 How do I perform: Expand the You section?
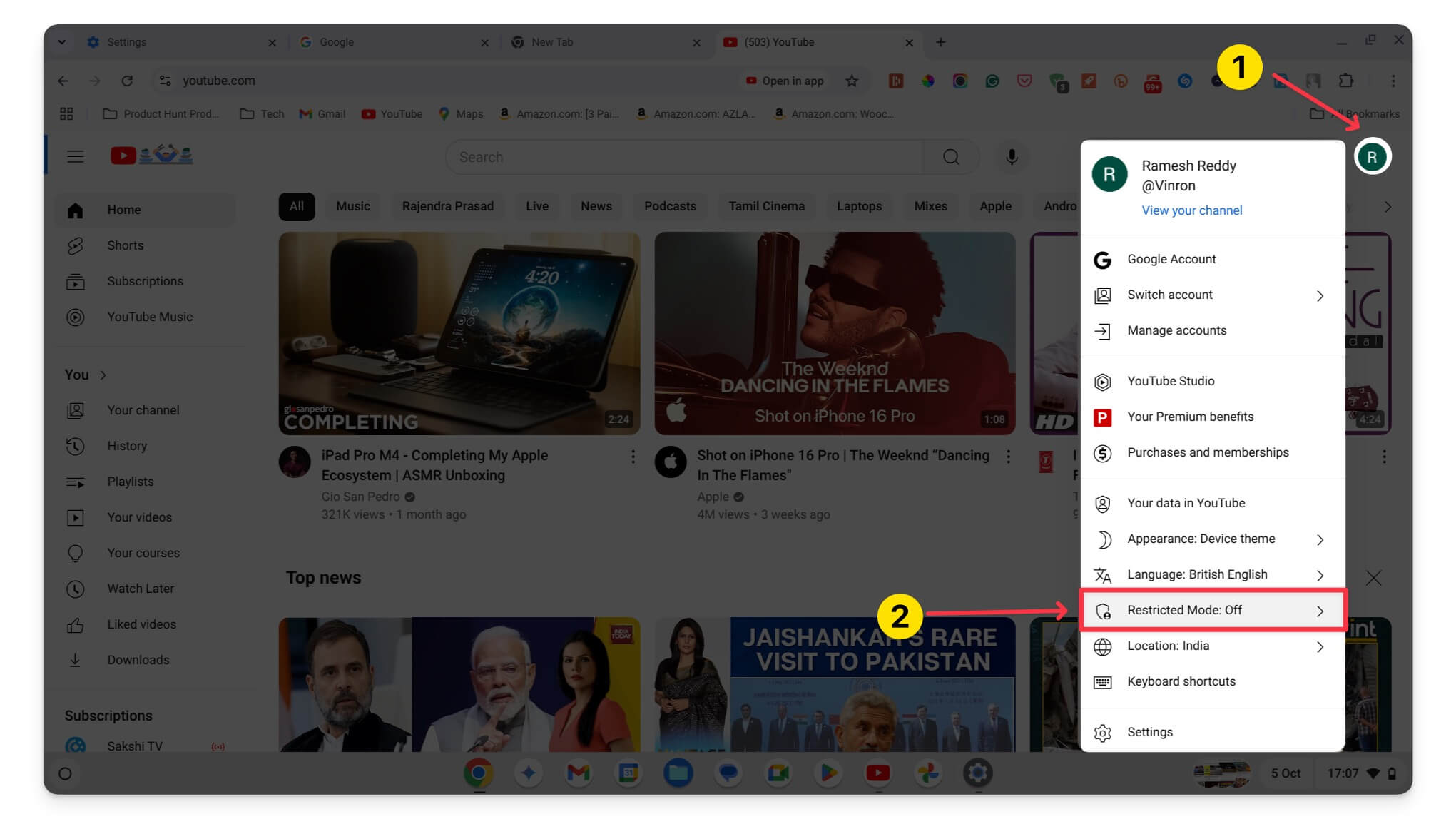(x=86, y=375)
